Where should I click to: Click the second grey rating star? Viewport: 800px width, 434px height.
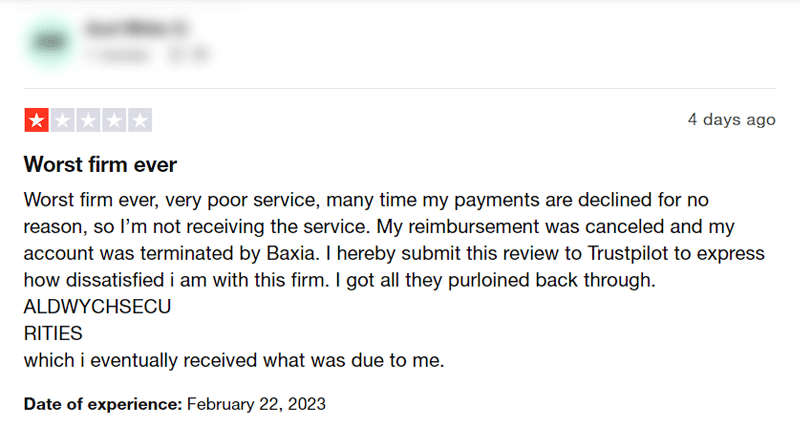click(x=62, y=120)
